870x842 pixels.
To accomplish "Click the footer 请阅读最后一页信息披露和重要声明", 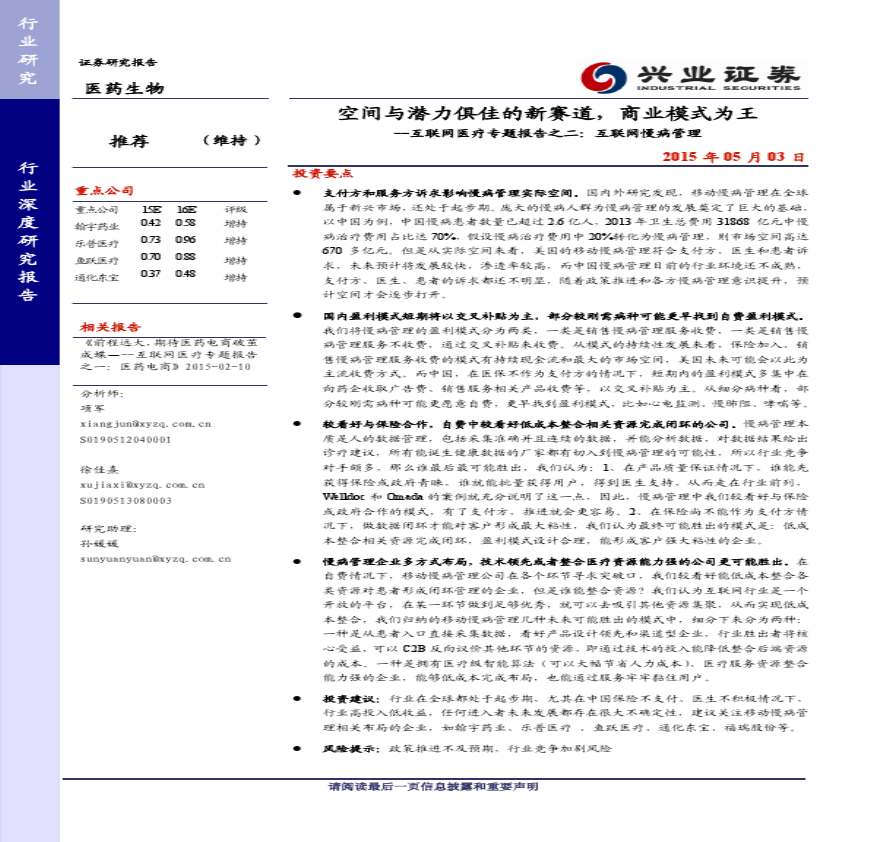I will tap(433, 787).
